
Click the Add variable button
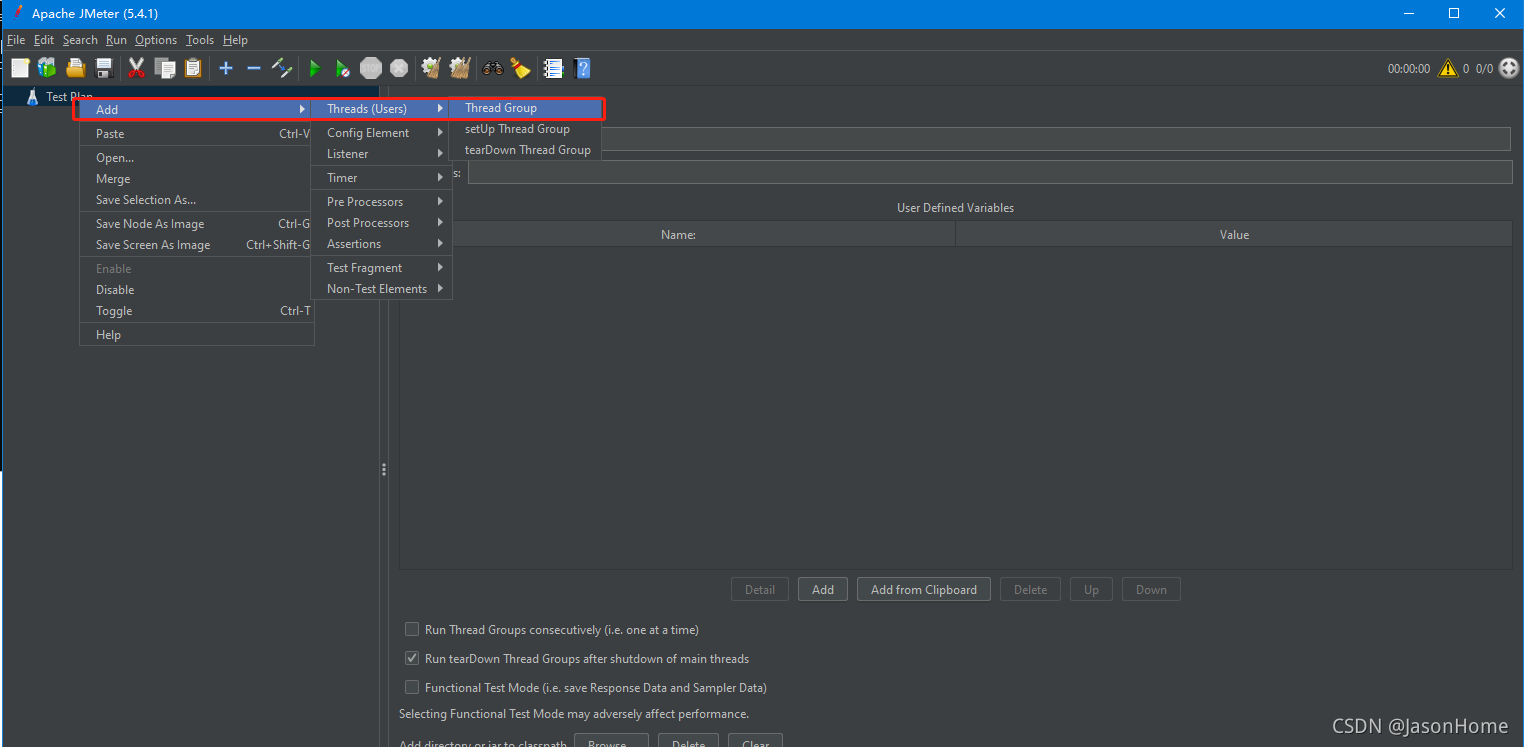823,589
